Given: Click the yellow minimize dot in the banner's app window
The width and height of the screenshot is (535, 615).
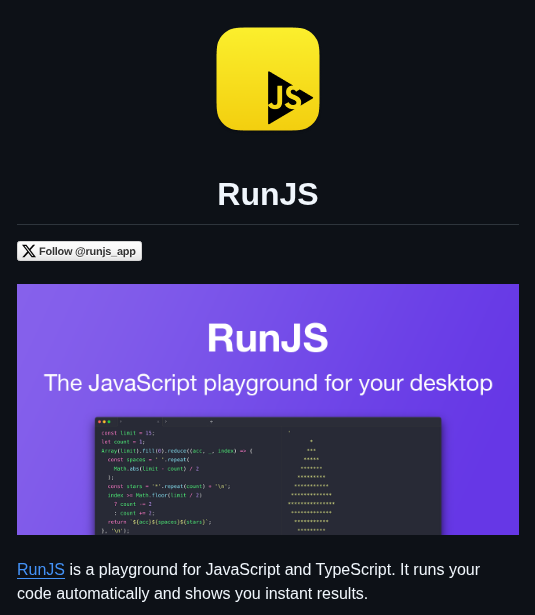Looking at the screenshot, I should (x=104, y=422).
